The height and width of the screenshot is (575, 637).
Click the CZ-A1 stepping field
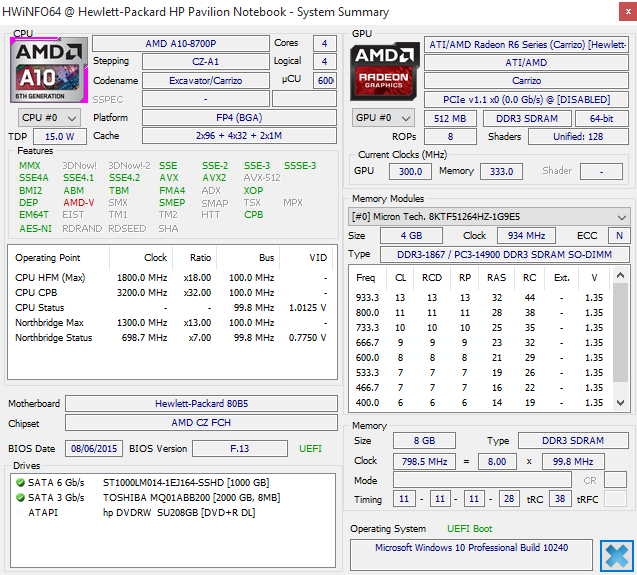206,62
